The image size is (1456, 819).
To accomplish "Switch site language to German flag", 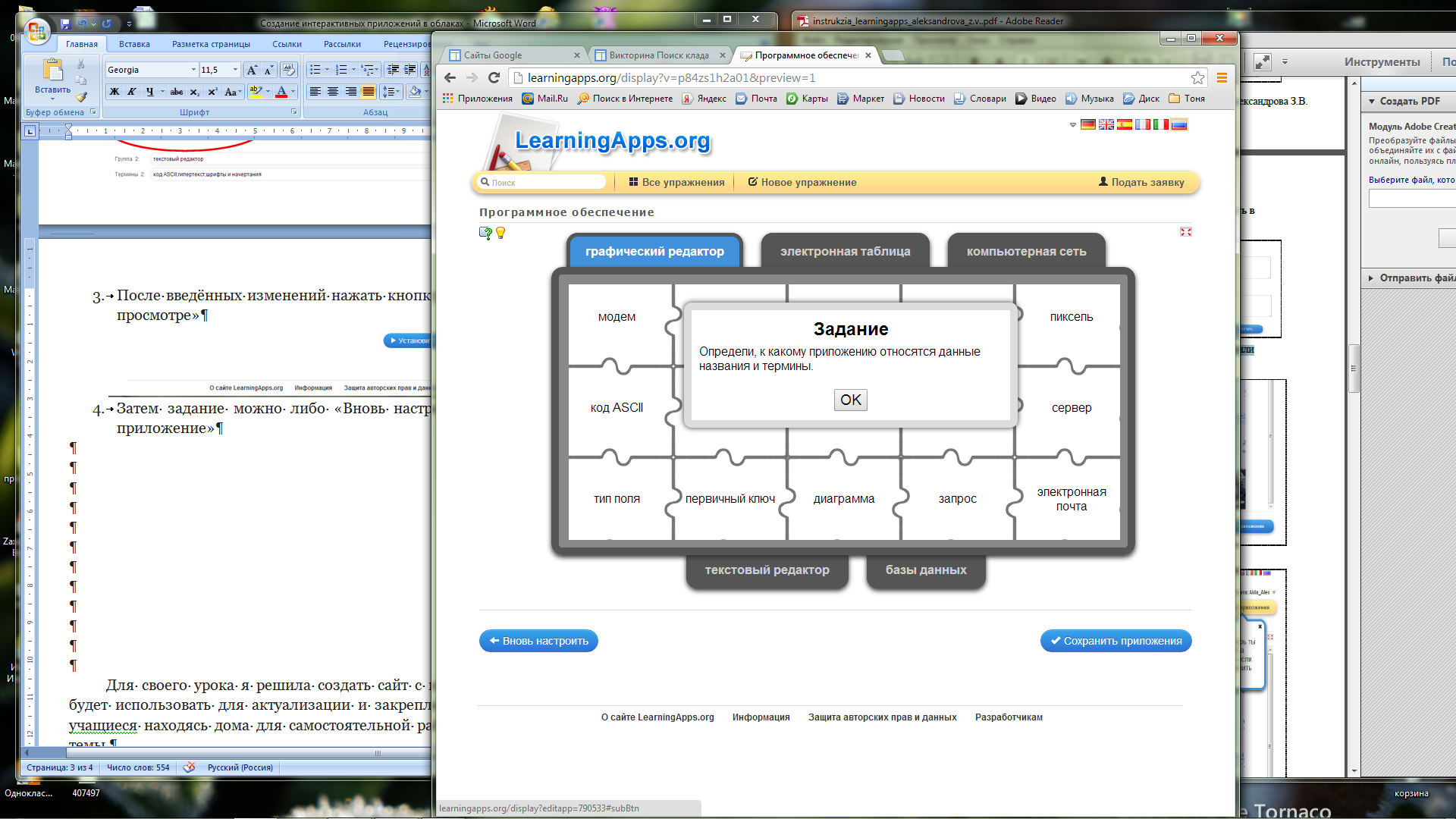I will (1088, 124).
